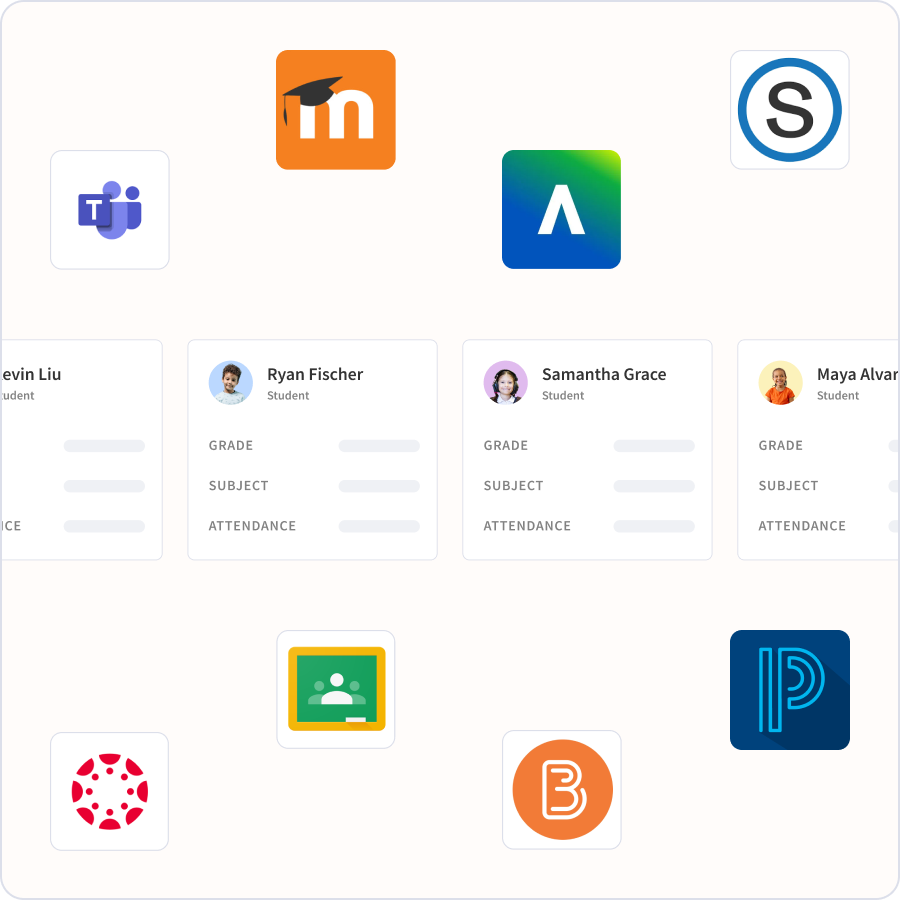
Task: Select the name Samantha Grace
Action: coord(604,374)
